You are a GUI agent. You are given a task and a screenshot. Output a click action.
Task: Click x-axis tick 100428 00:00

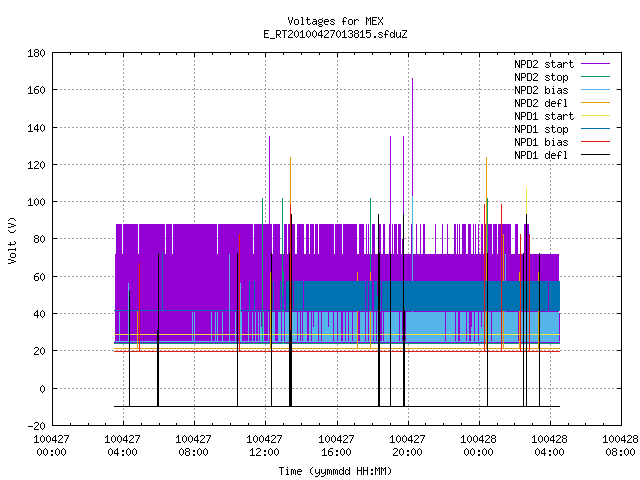point(478,446)
